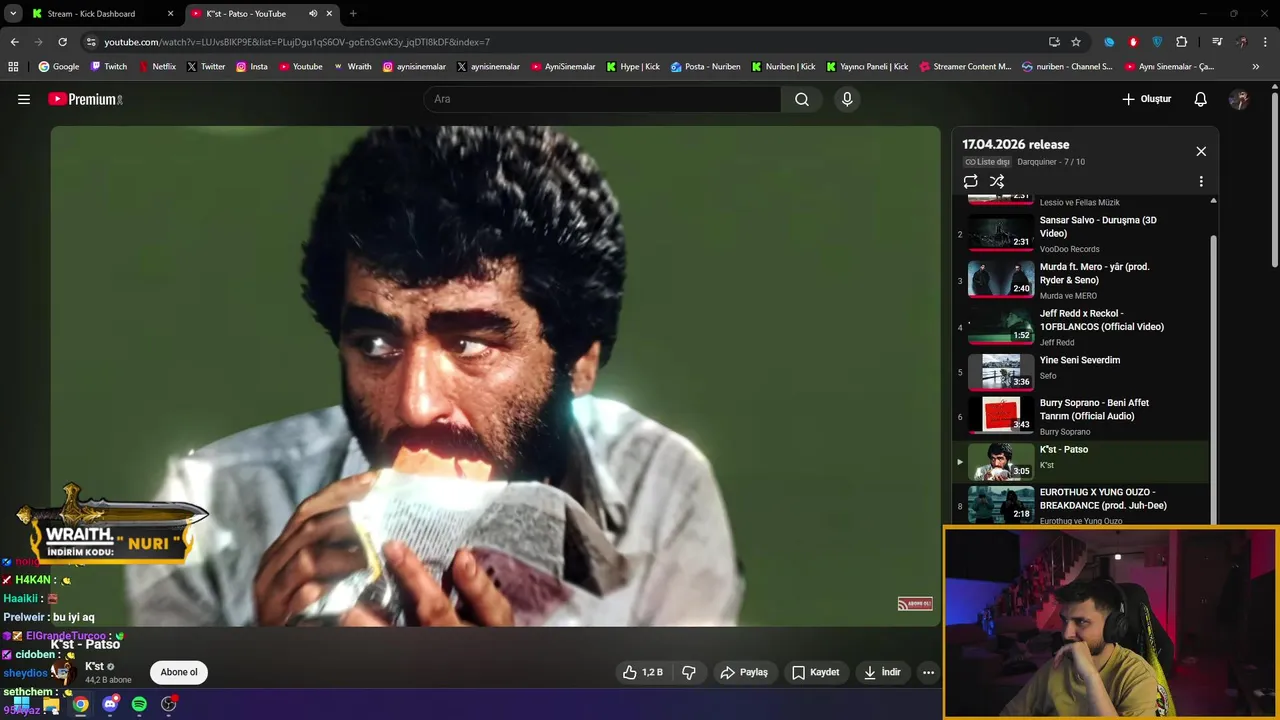
Task: Open the tab search dropdown arrow
Action: tap(12, 14)
